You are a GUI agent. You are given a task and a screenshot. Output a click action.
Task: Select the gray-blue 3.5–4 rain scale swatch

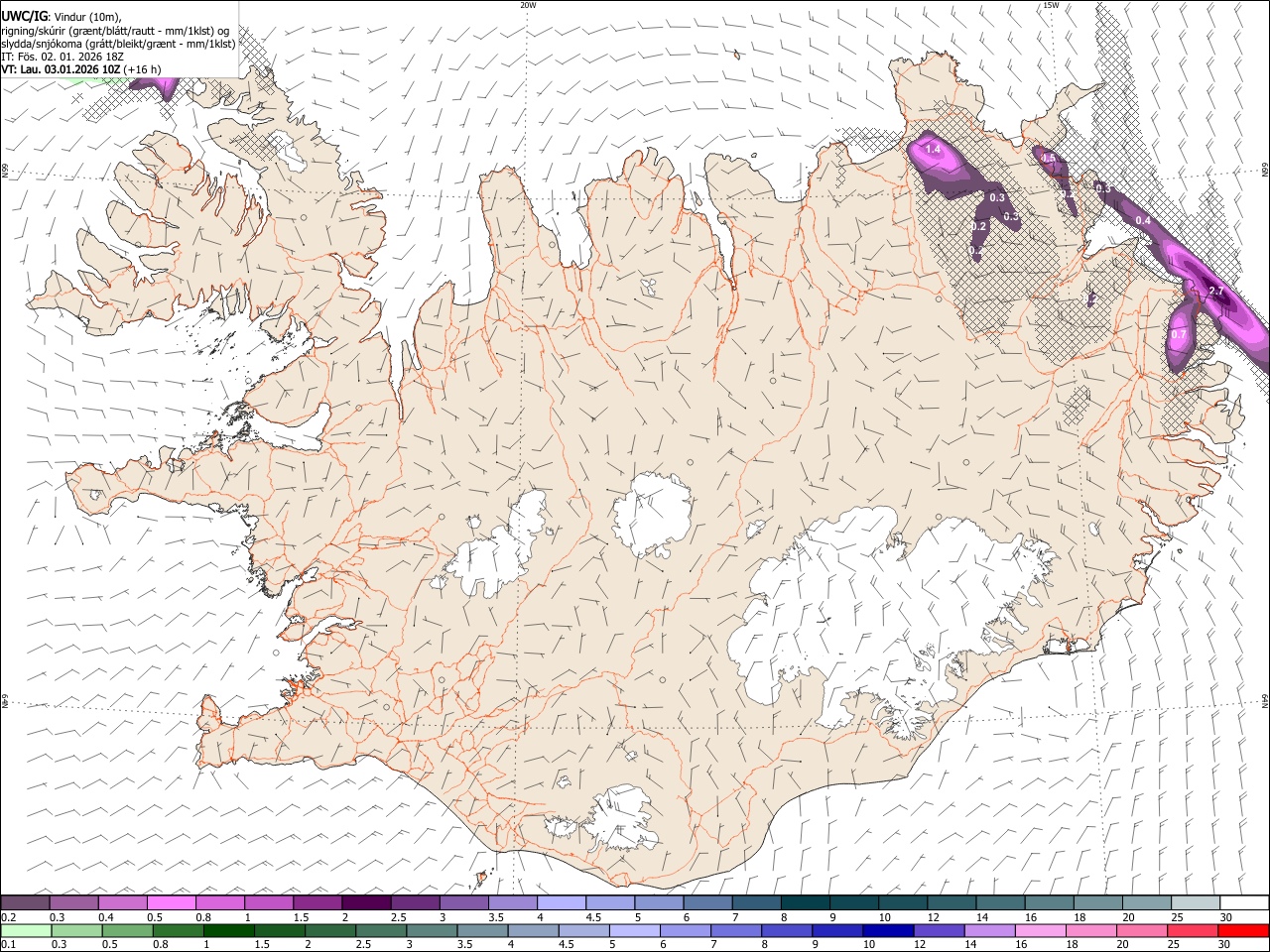pyautogui.click(x=484, y=930)
